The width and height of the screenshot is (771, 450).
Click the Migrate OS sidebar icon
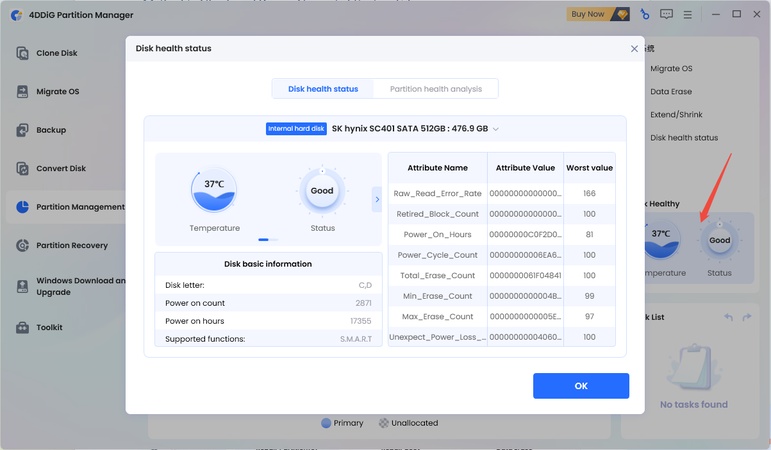coord(22,92)
